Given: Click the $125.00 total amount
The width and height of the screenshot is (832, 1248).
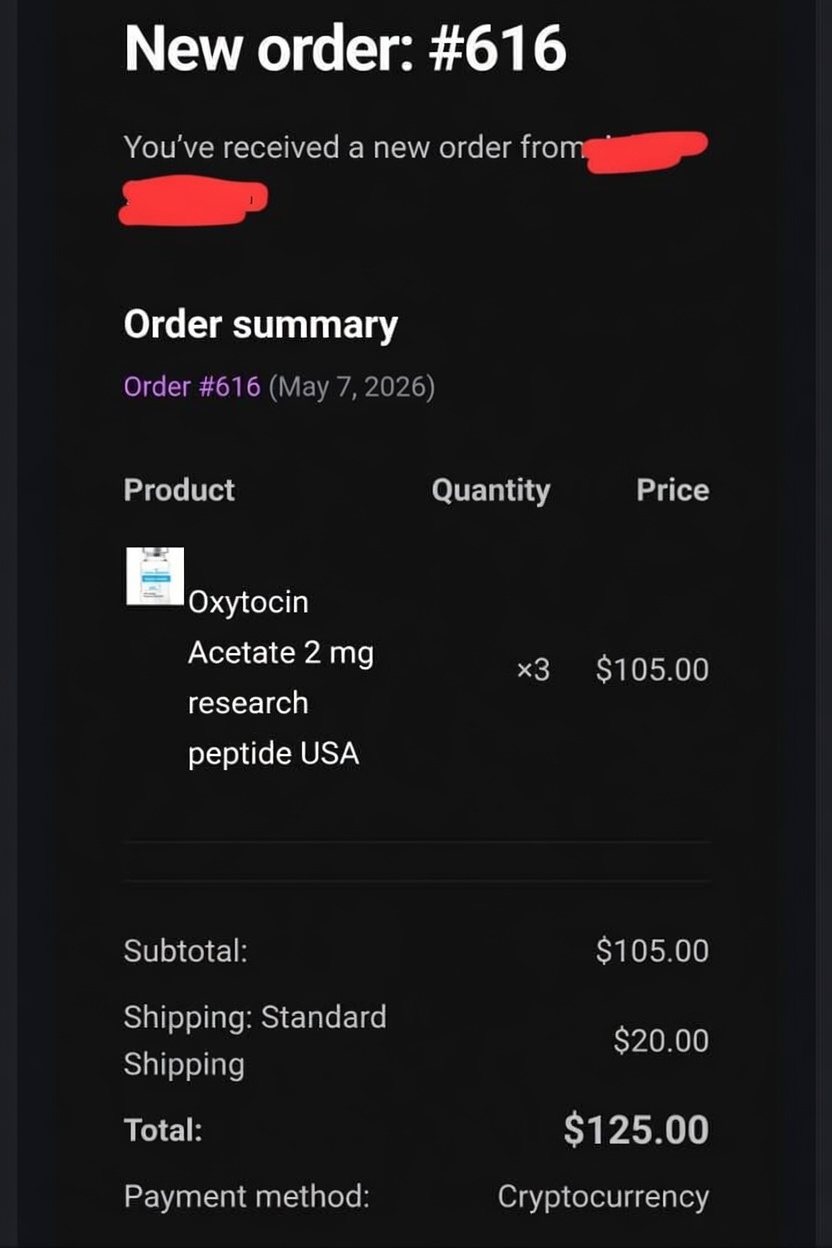Looking at the screenshot, I should pos(636,1130).
